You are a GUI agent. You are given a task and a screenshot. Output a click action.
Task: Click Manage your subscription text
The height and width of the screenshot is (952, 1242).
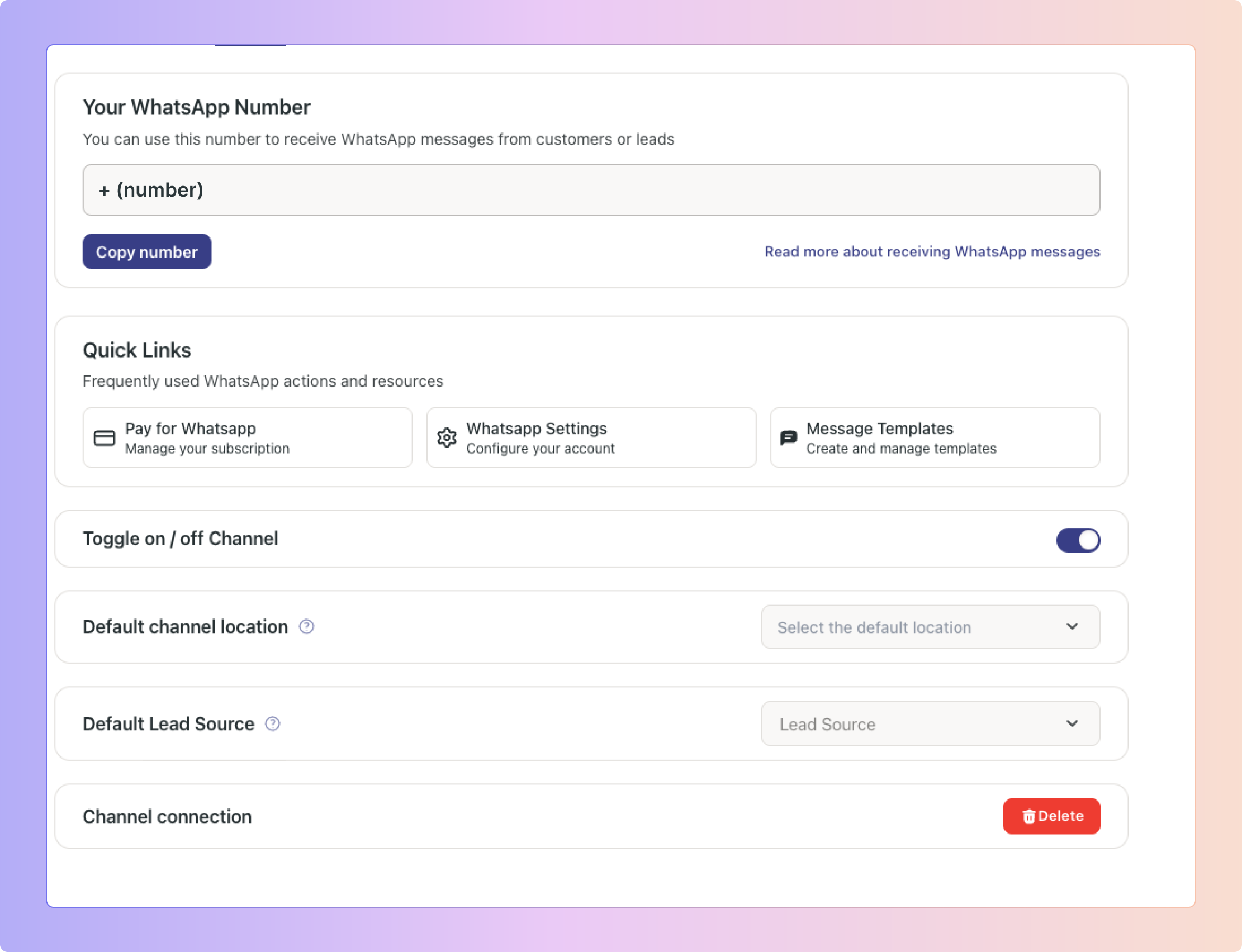pyautogui.click(x=207, y=449)
